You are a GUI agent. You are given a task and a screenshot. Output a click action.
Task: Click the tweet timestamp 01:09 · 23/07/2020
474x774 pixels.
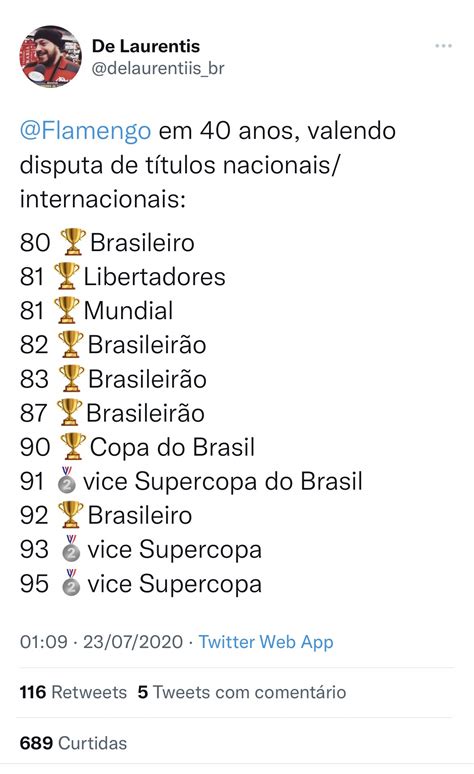pos(101,642)
